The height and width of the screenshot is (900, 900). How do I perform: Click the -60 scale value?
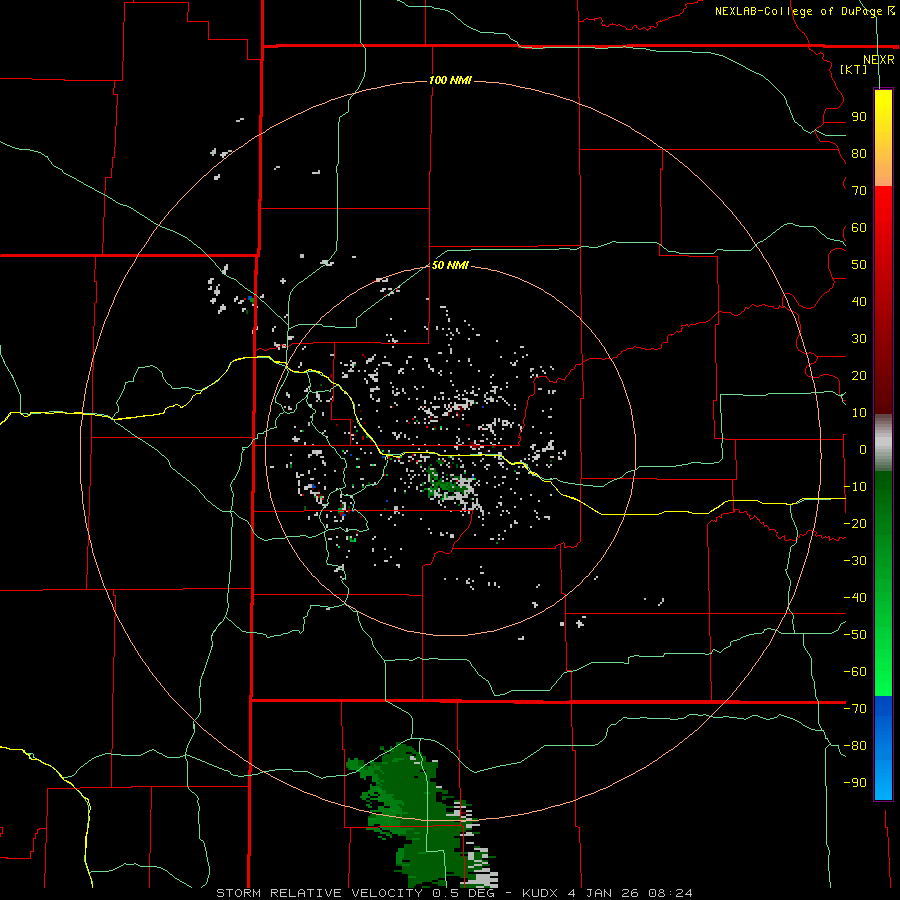click(855, 672)
